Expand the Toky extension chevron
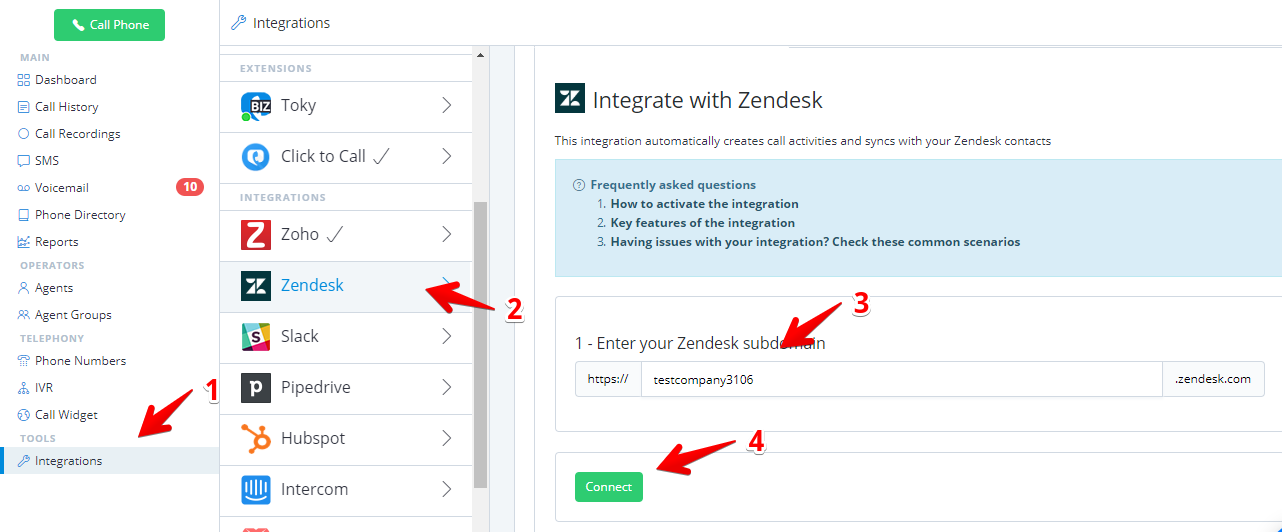 [447, 106]
